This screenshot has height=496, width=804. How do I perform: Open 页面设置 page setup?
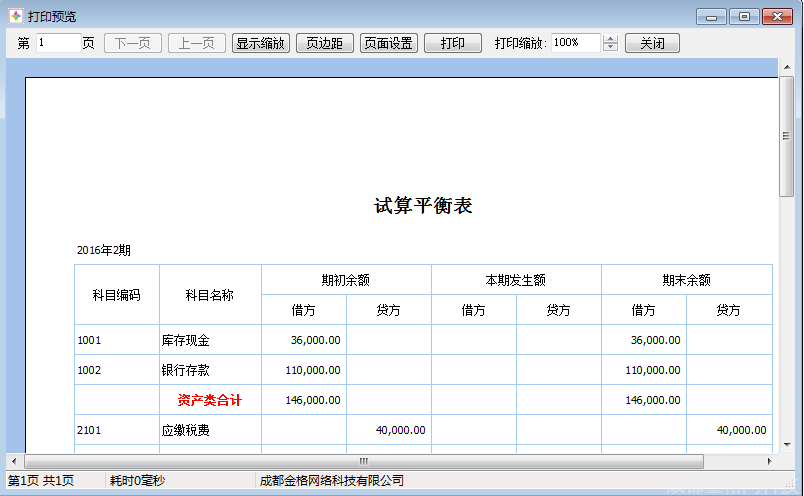pos(388,43)
